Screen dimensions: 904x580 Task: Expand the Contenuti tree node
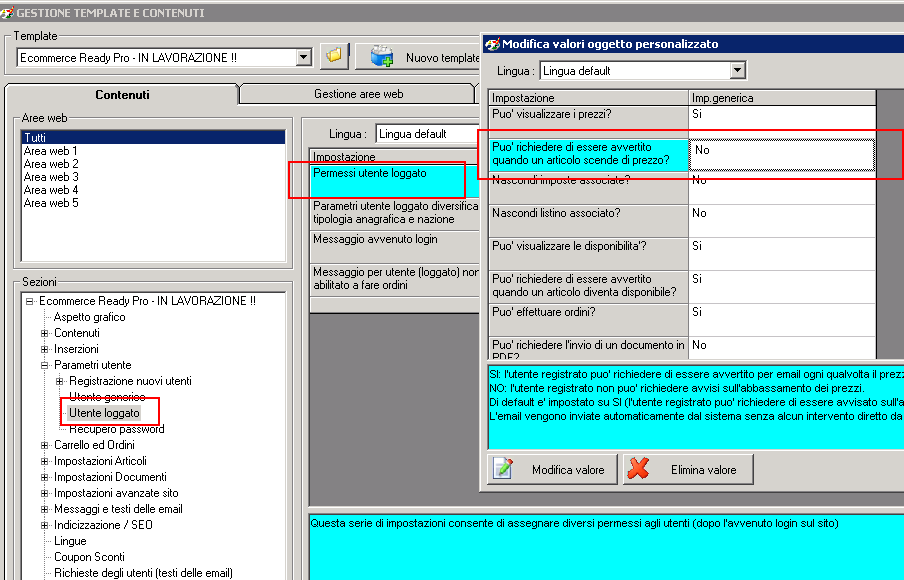click(x=44, y=333)
